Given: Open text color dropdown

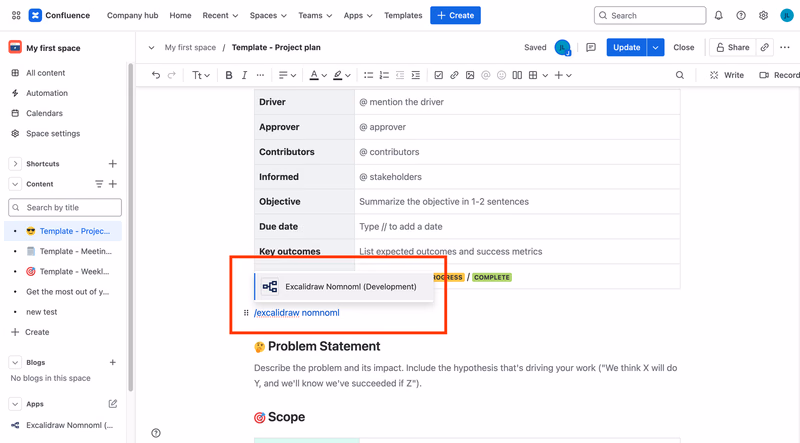Looking at the screenshot, I should [318, 75].
